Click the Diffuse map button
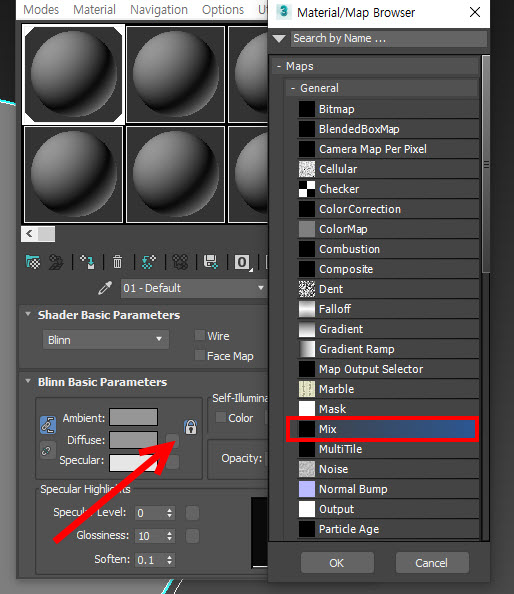 click(172, 440)
